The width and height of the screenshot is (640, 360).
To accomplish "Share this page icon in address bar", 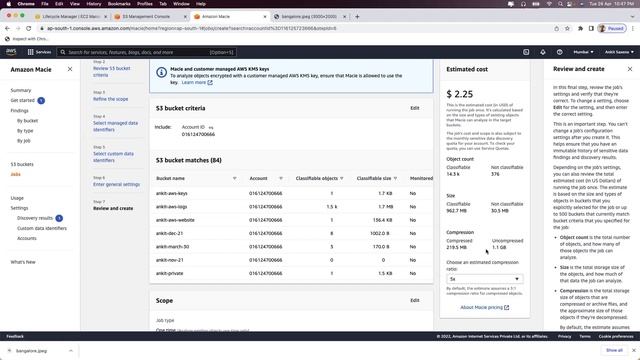I will 556,28.
